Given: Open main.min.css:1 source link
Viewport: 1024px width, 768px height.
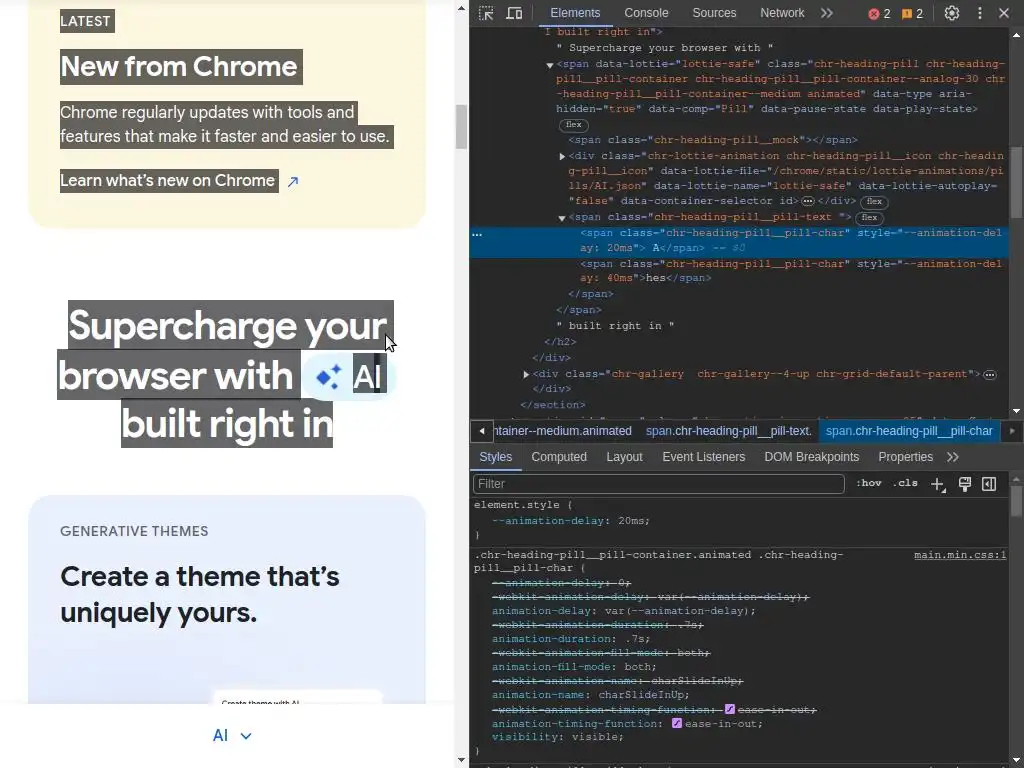Looking at the screenshot, I should coord(959,555).
